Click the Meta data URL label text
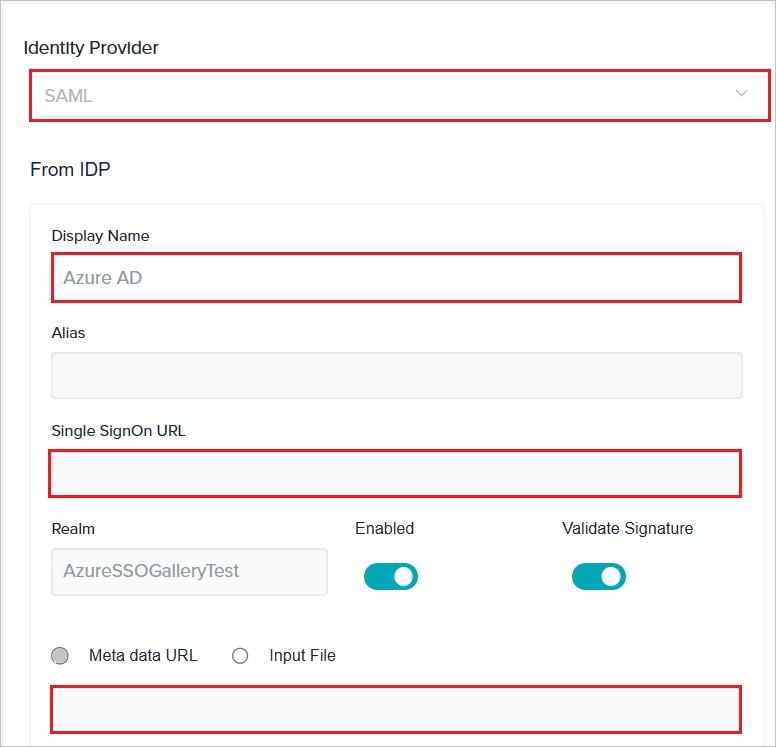 [x=143, y=655]
